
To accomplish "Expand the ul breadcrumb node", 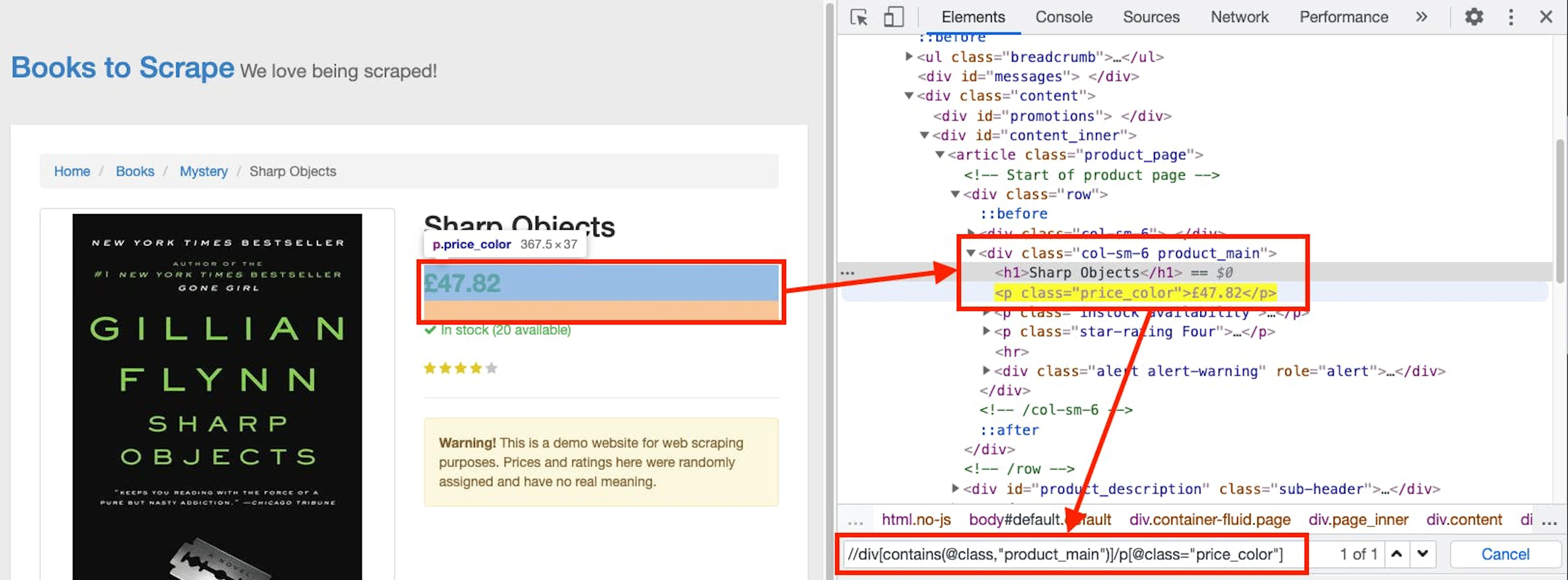I will pyautogui.click(x=909, y=57).
